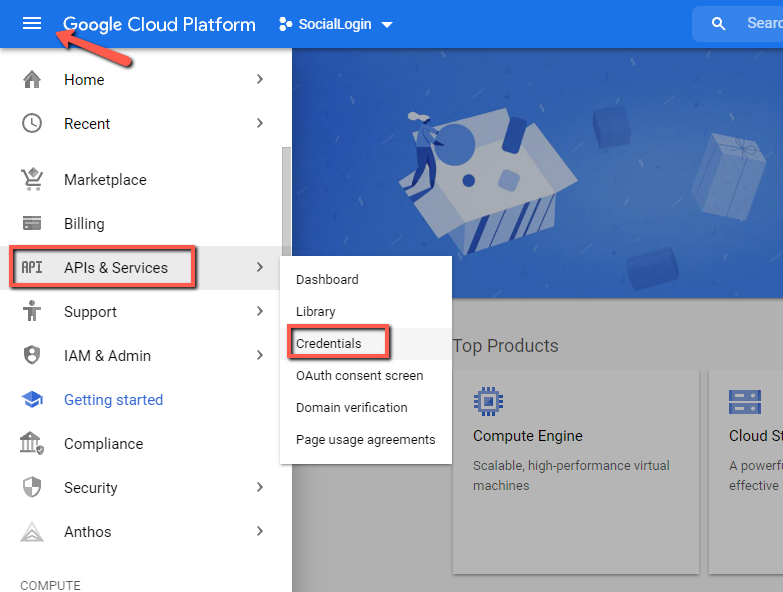783x592 pixels.
Task: Select Dashboard in the APIs submenu
Action: [366, 280]
